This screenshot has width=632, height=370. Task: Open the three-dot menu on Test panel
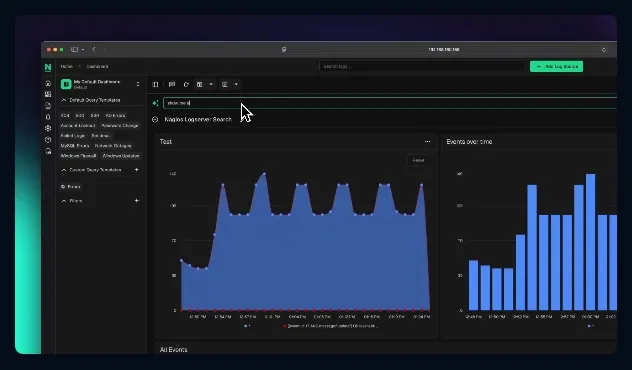[x=427, y=141]
